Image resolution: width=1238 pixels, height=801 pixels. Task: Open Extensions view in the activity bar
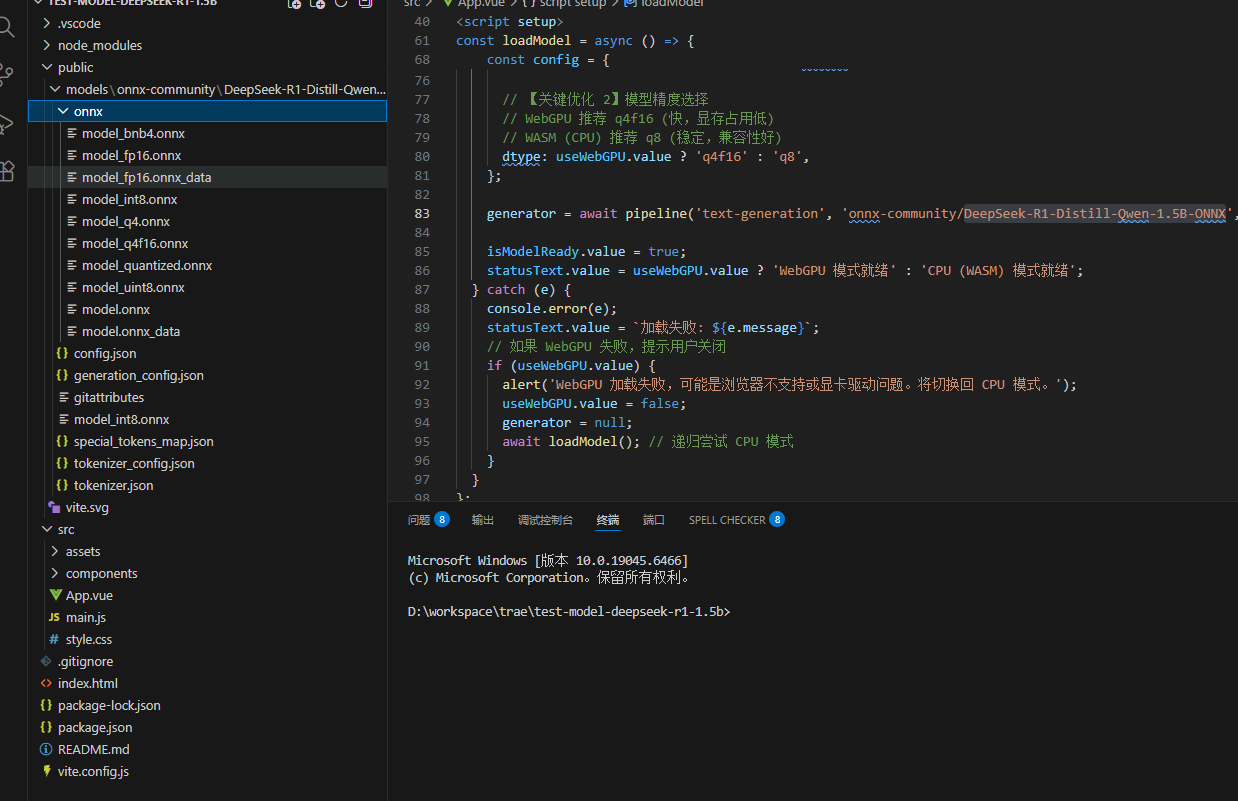click(8, 170)
